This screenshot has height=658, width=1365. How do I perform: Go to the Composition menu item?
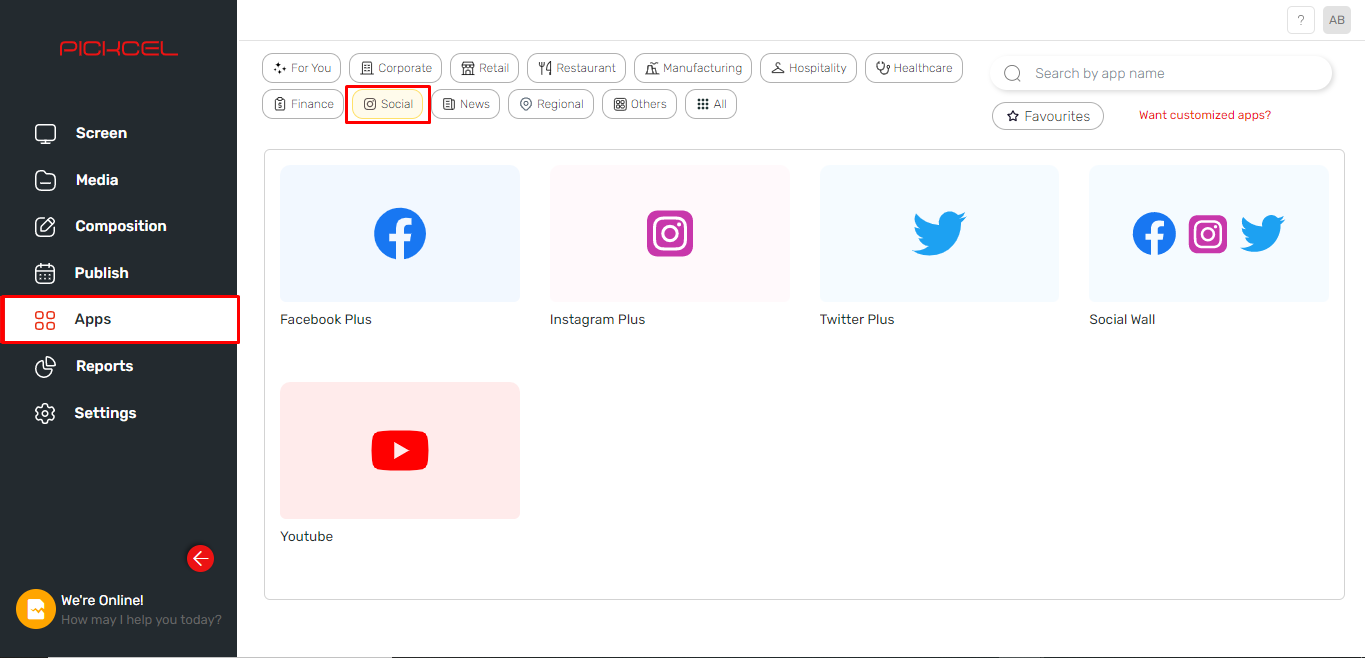pyautogui.click(x=119, y=226)
